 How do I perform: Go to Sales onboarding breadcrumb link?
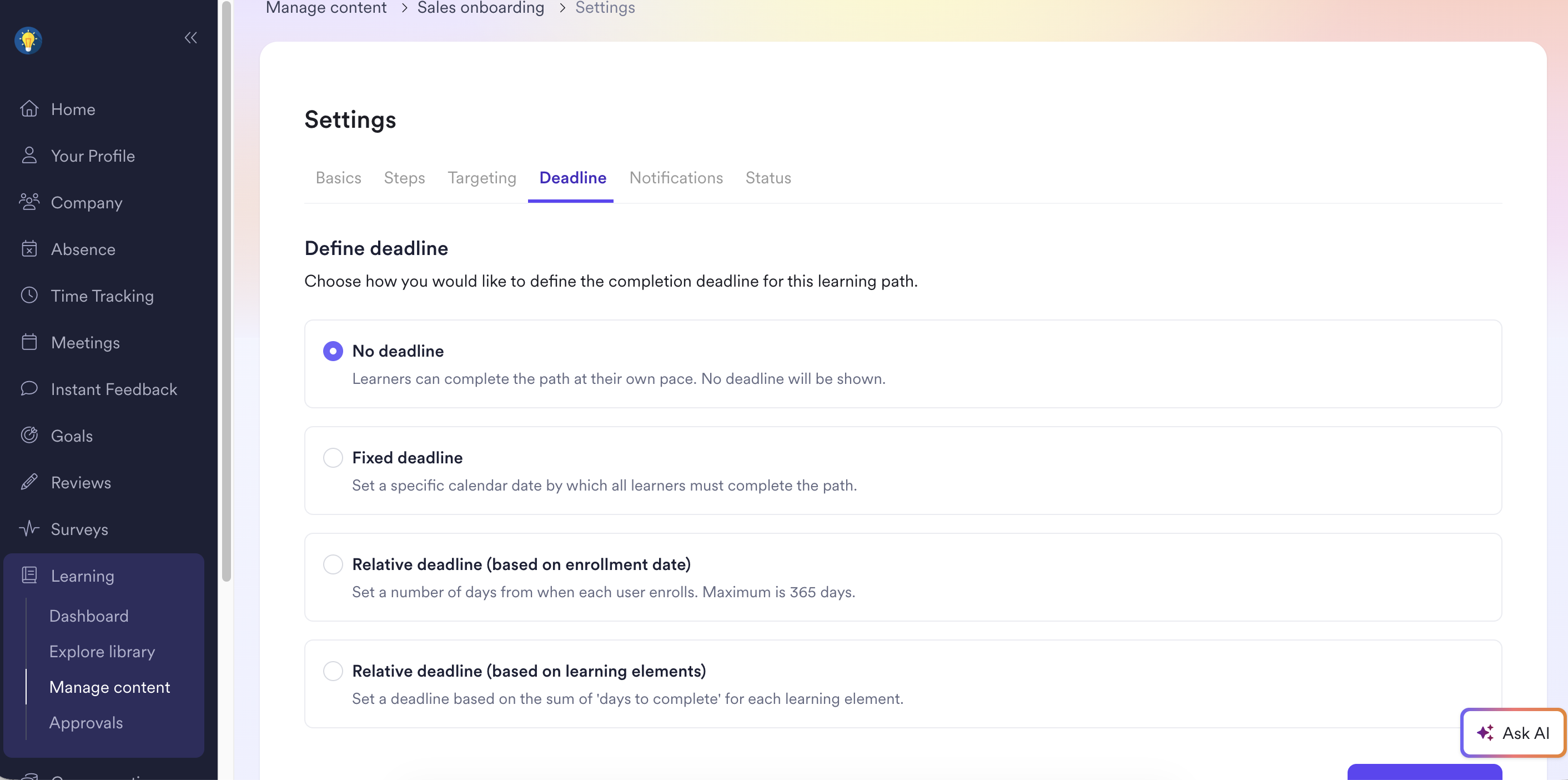point(480,8)
